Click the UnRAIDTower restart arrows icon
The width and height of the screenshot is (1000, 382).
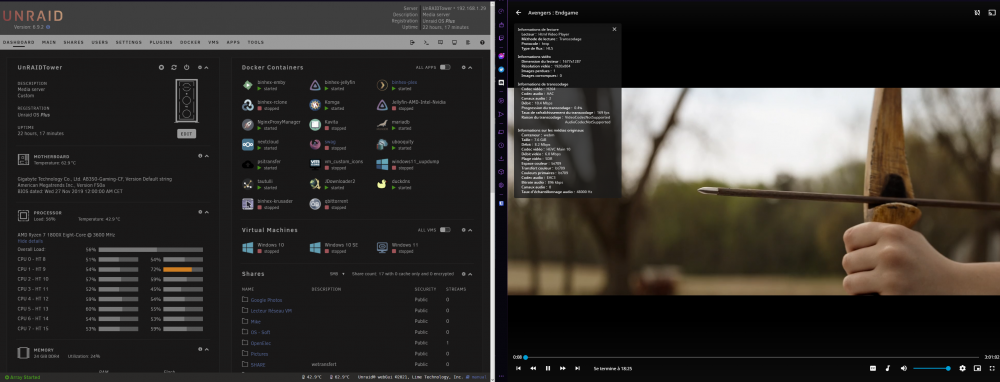173,67
